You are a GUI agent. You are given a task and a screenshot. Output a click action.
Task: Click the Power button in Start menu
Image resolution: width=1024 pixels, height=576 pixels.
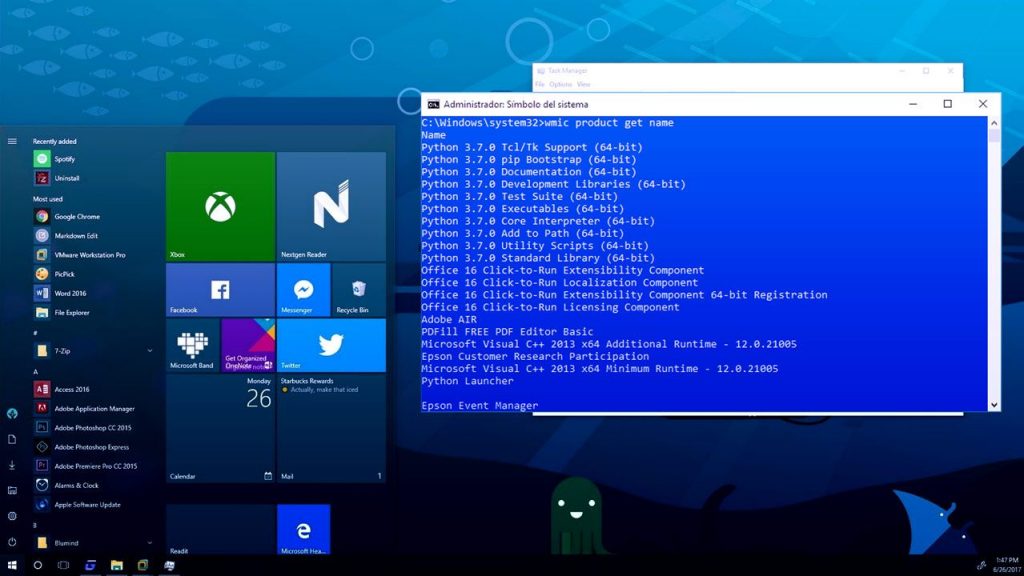coord(12,542)
